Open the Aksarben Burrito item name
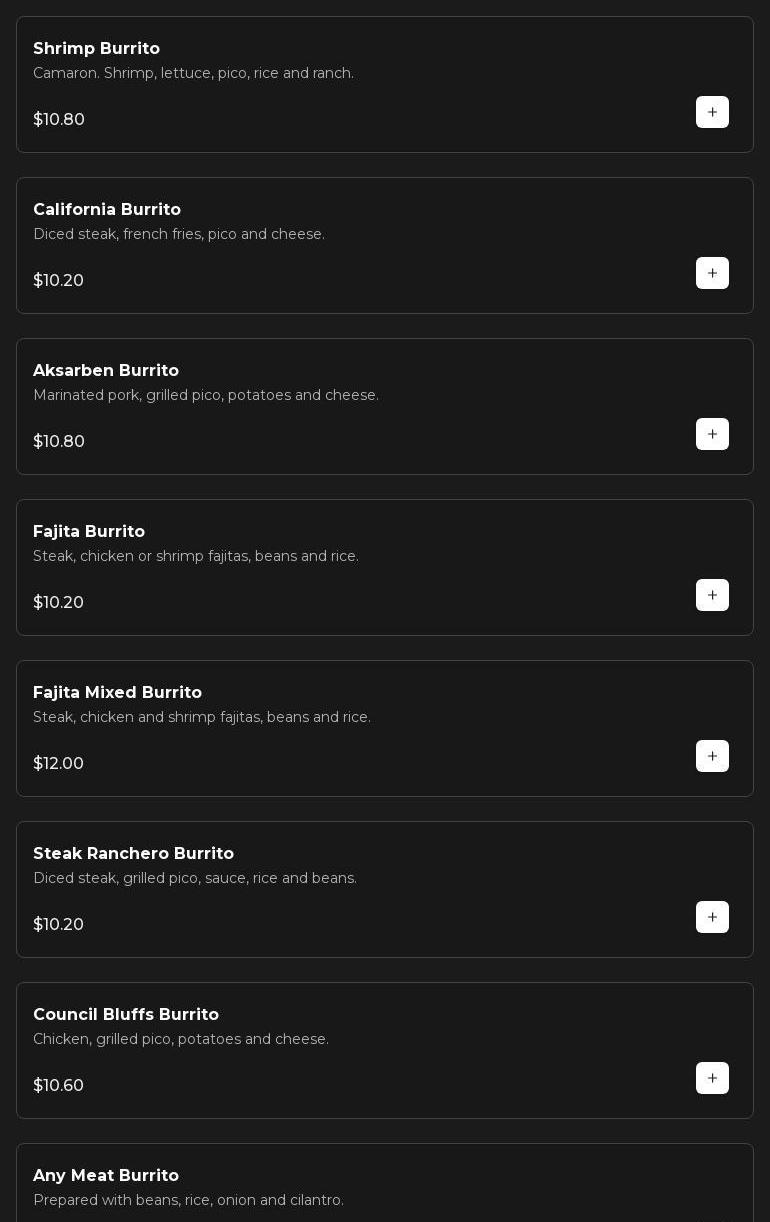 coord(106,371)
